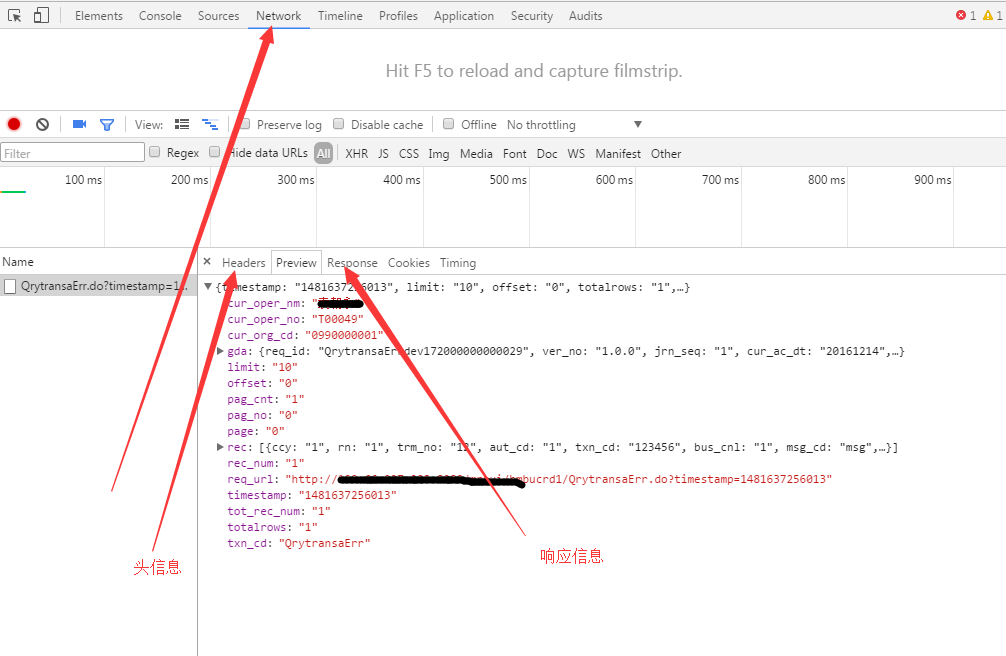Click the totalrows "1" line
The height and width of the screenshot is (656, 1006).
[x=273, y=527]
